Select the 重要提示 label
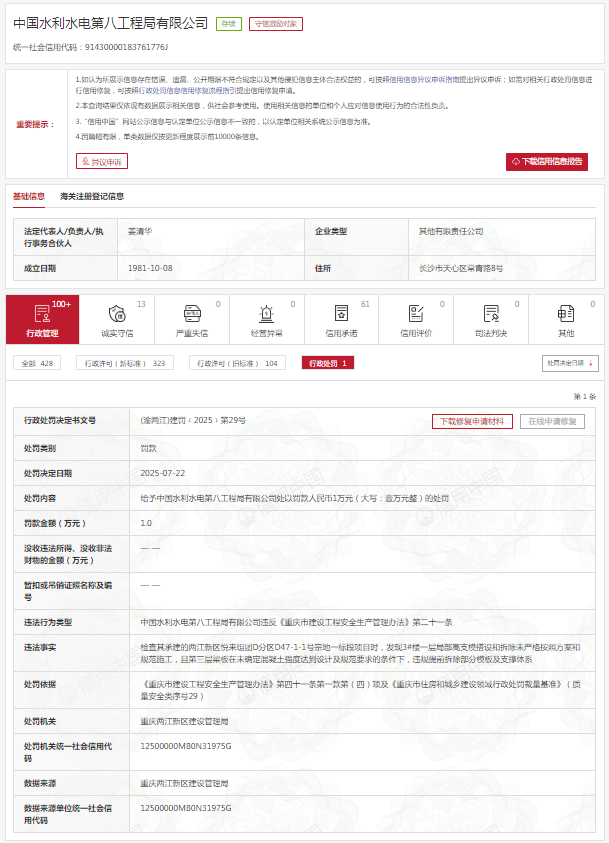Image resolution: width=609 pixels, height=843 pixels. pos(35,124)
